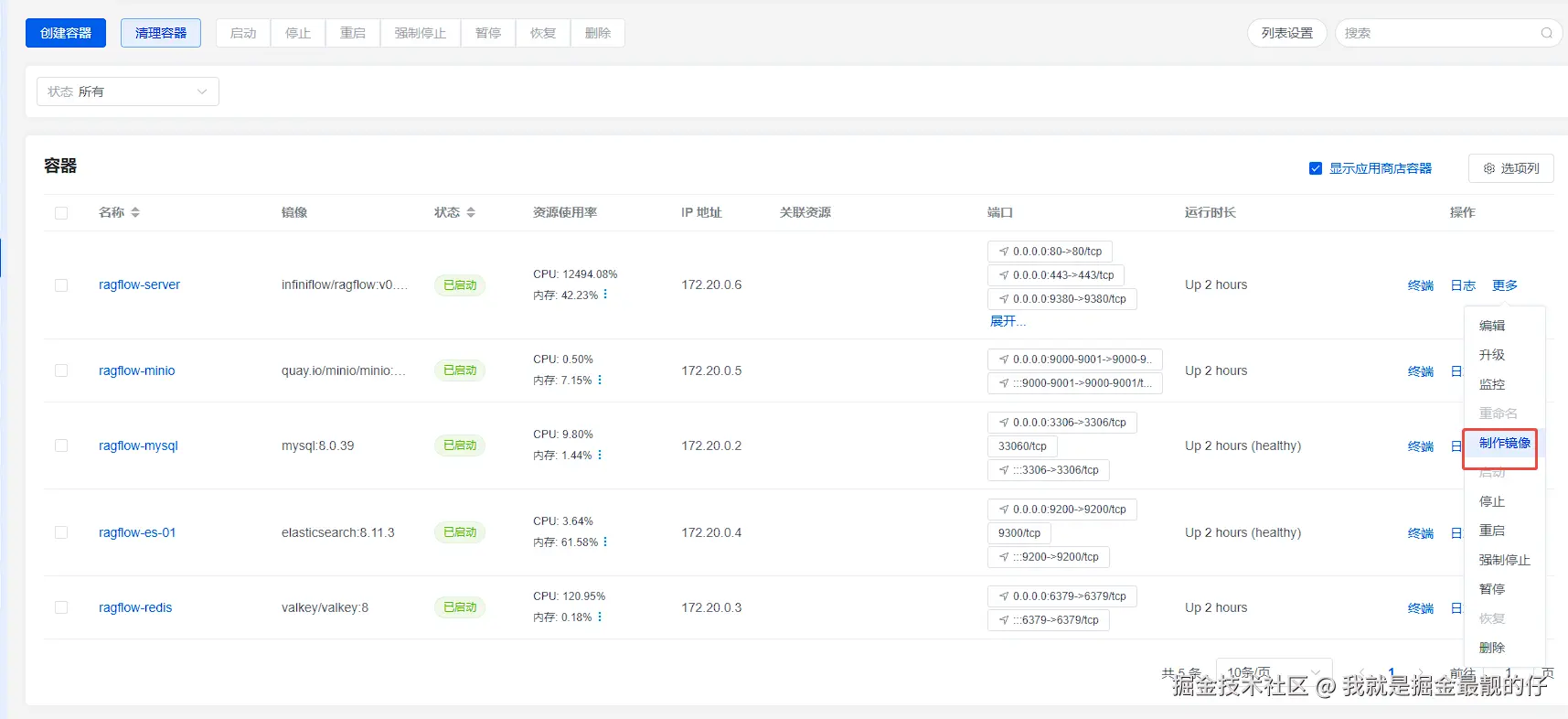
Task: Click the 33060/tcp port tag
Action: (1022, 446)
